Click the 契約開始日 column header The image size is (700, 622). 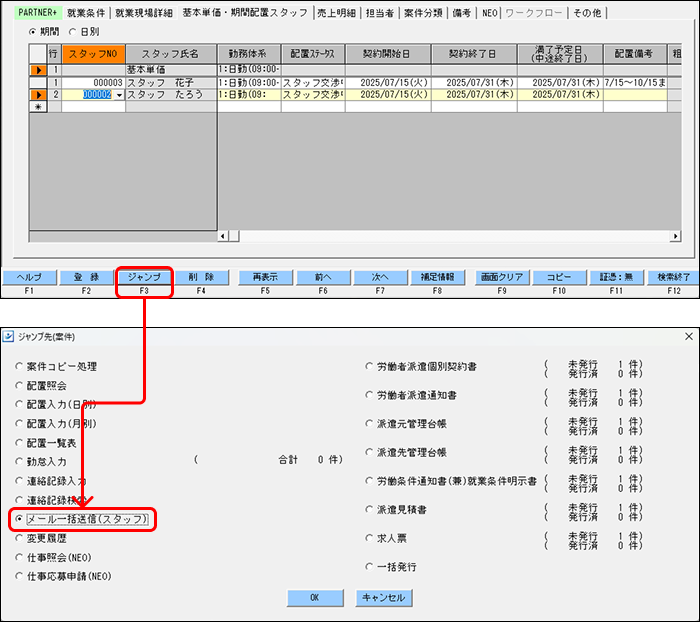click(388, 54)
